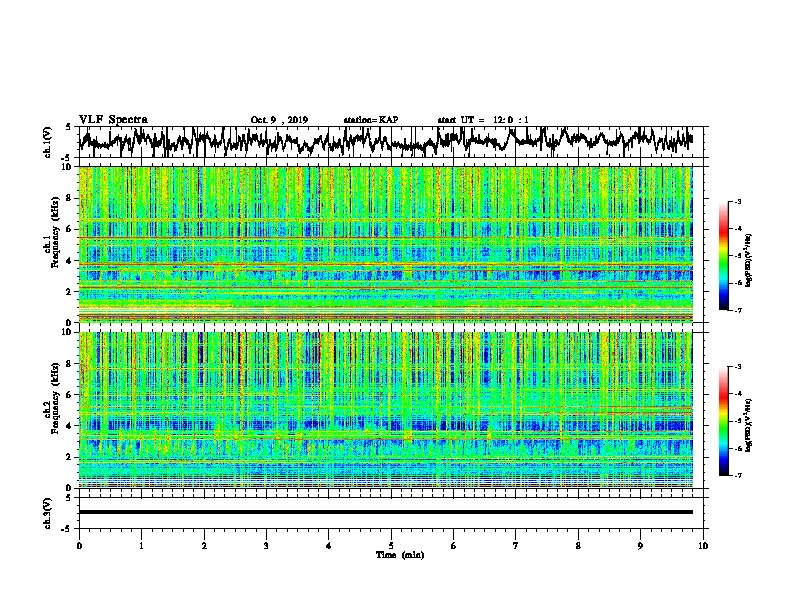Click the 'ch.1(V)' waveform axis label
The width and height of the screenshot is (792, 612).
pos(48,142)
